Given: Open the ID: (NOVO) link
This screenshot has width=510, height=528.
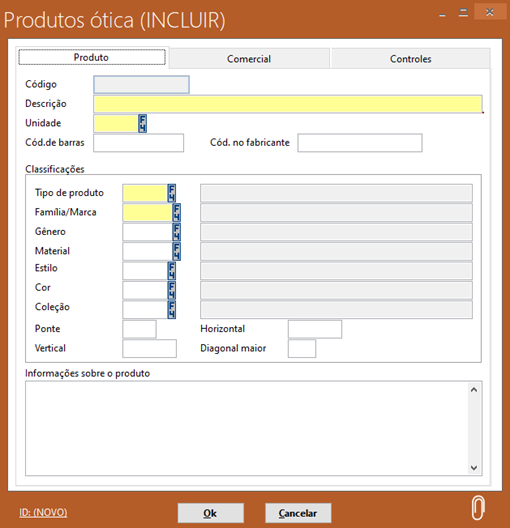Looking at the screenshot, I should click(x=43, y=513).
